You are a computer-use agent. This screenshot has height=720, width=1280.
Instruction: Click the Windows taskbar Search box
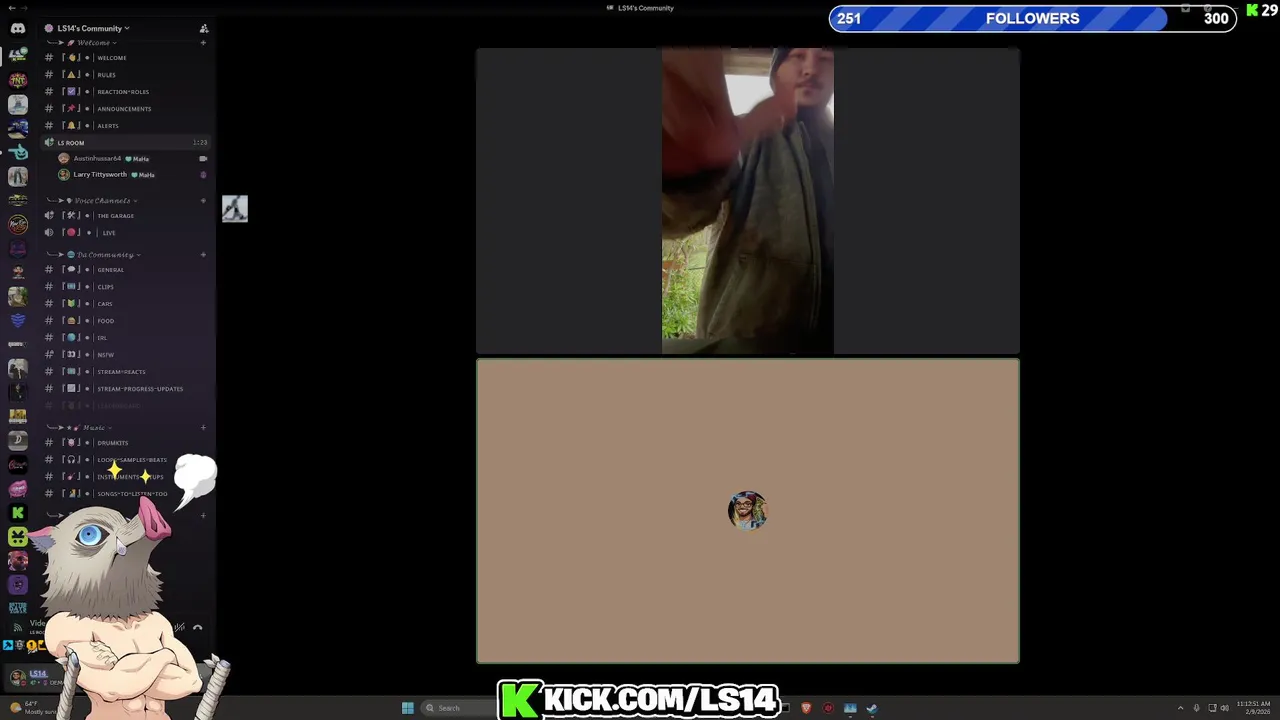(458, 708)
